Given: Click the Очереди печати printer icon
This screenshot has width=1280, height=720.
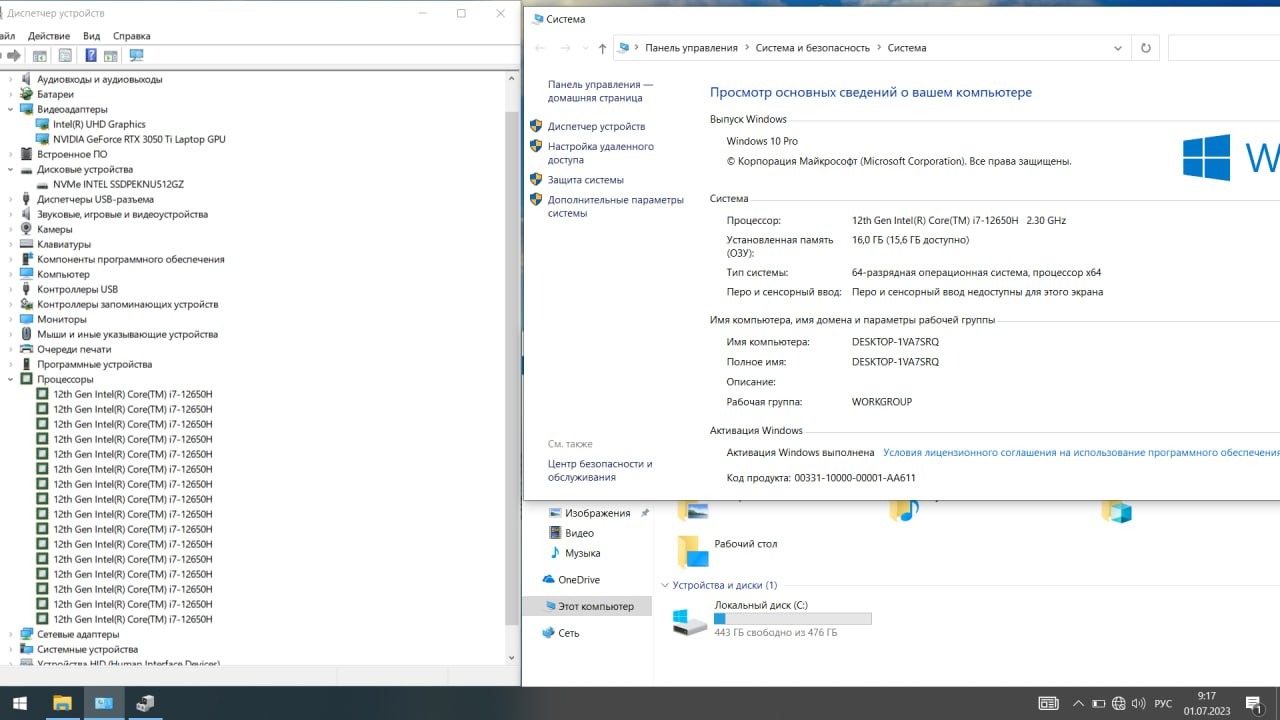Looking at the screenshot, I should 27,349.
